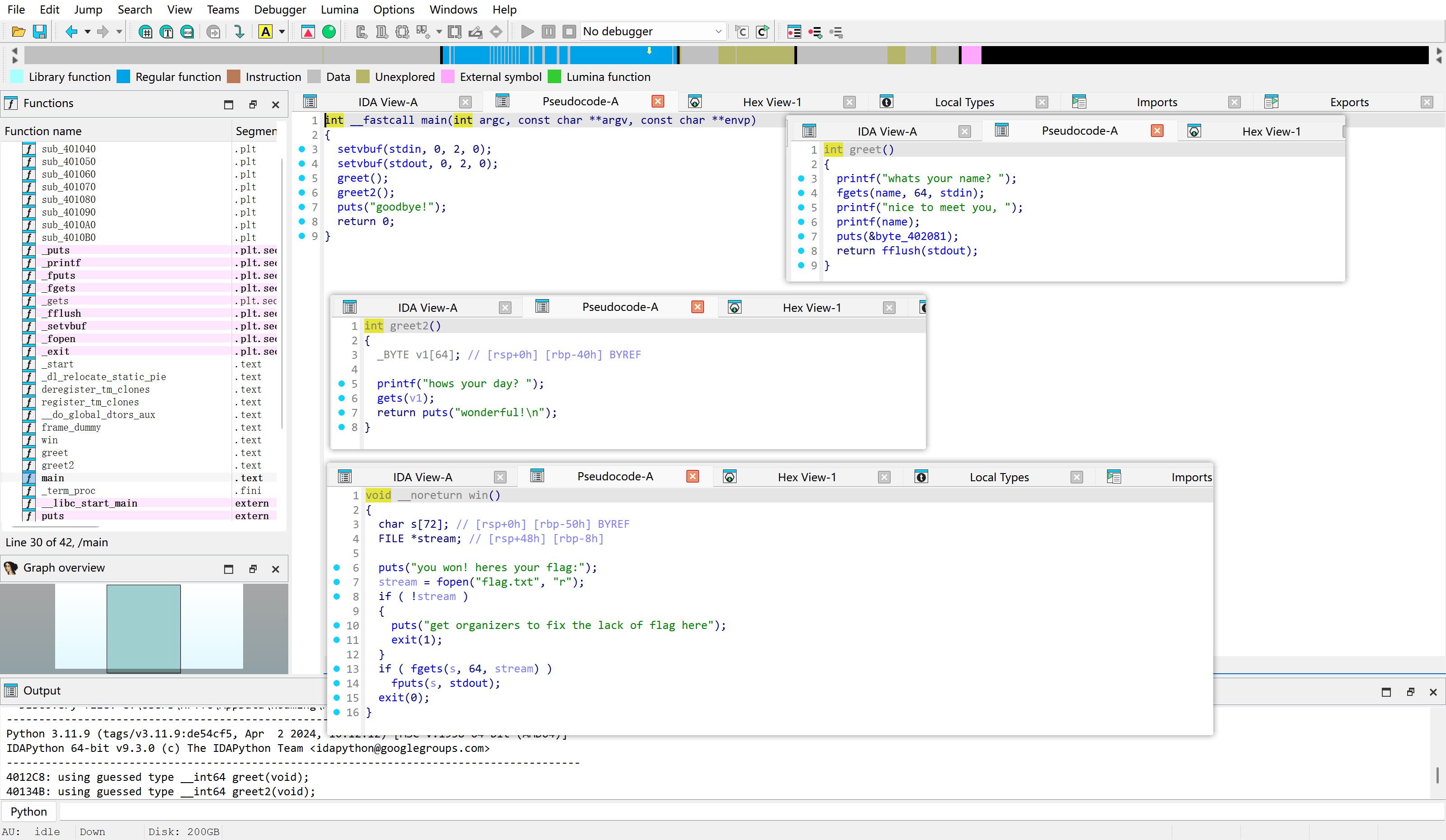Click the text search (T) toolbar icon
Screen dimensions: 1446x840
166,32
